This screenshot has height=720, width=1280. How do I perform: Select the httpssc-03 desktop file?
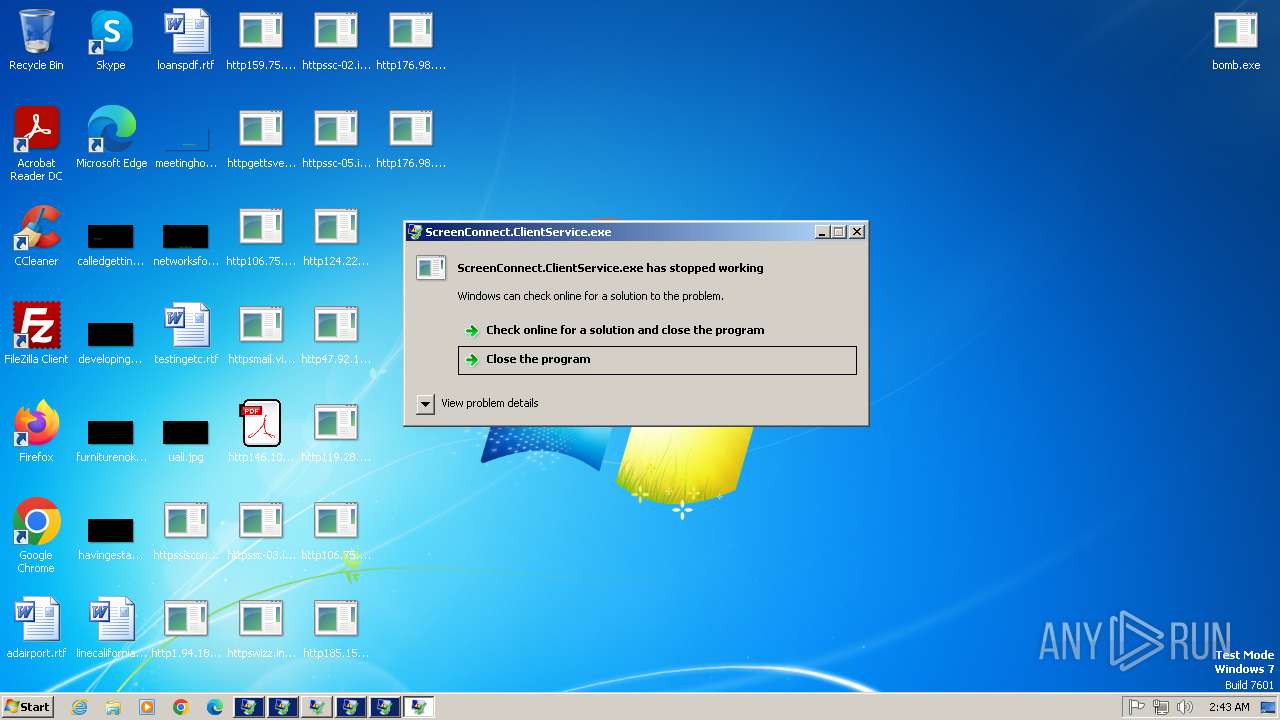tap(261, 530)
